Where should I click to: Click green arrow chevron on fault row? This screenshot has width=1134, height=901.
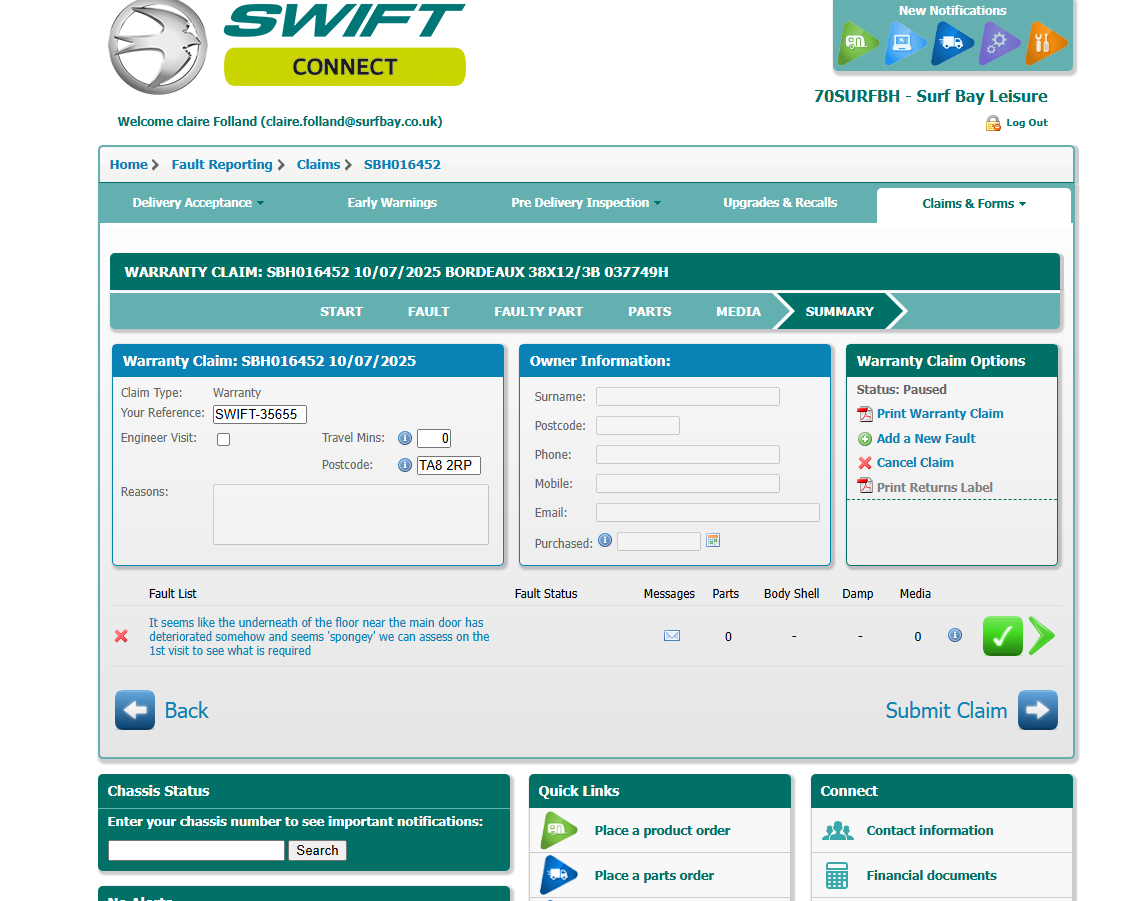[1042, 636]
